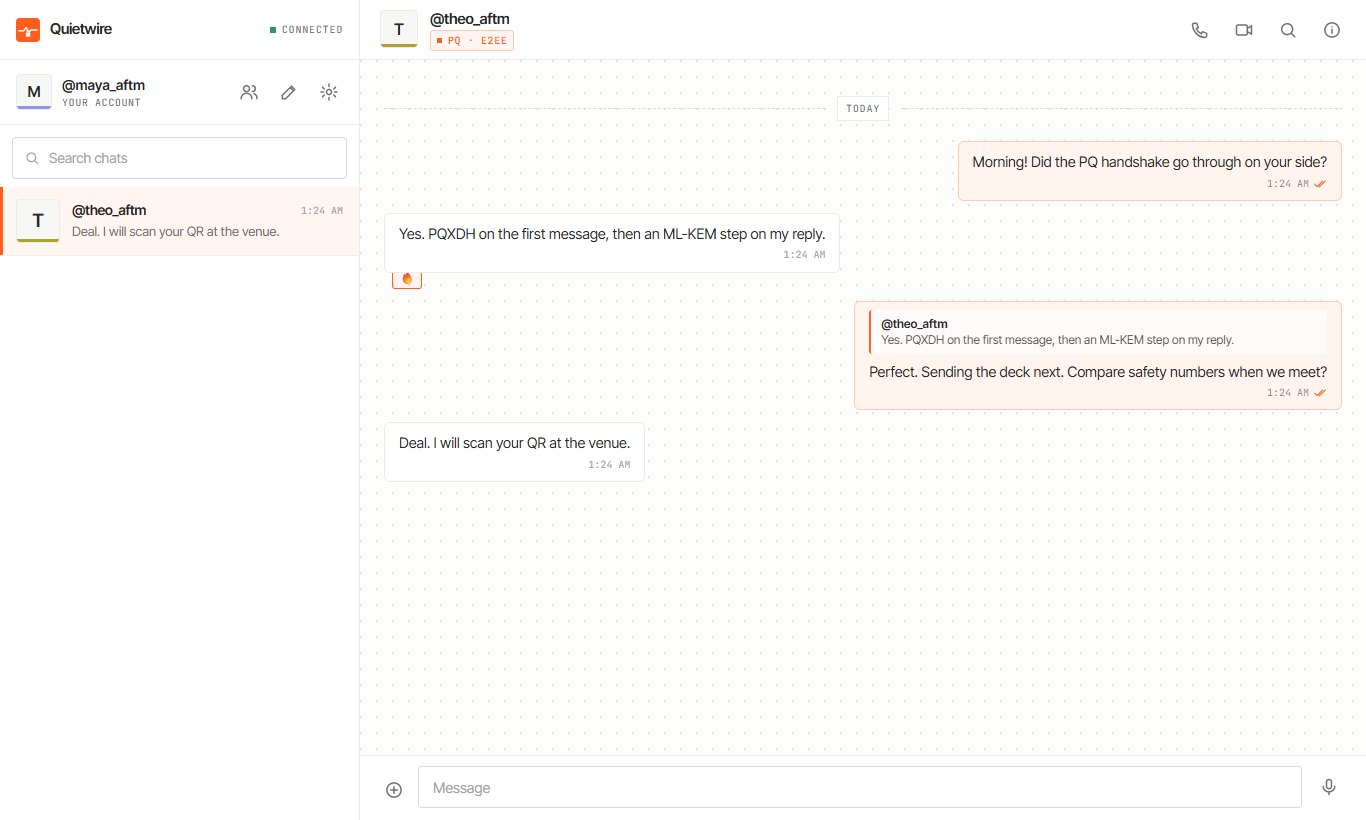The width and height of the screenshot is (1366, 820).
Task: Click the Quietwire logo icon
Action: point(28,30)
